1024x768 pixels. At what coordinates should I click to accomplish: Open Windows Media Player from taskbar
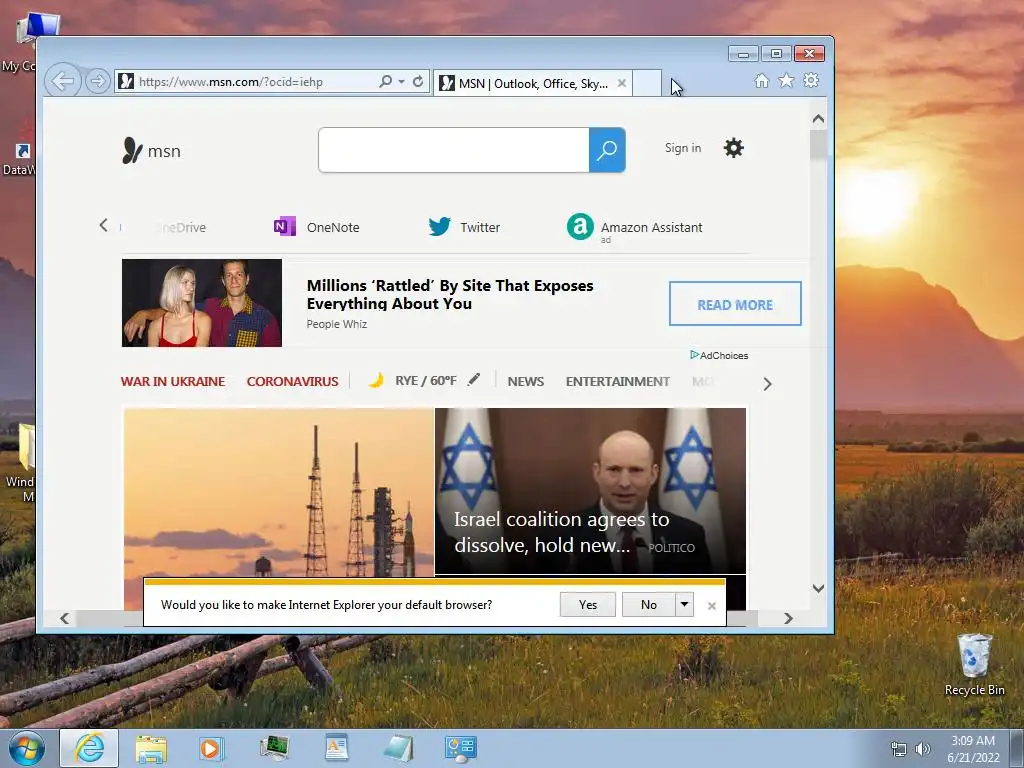tap(210, 749)
